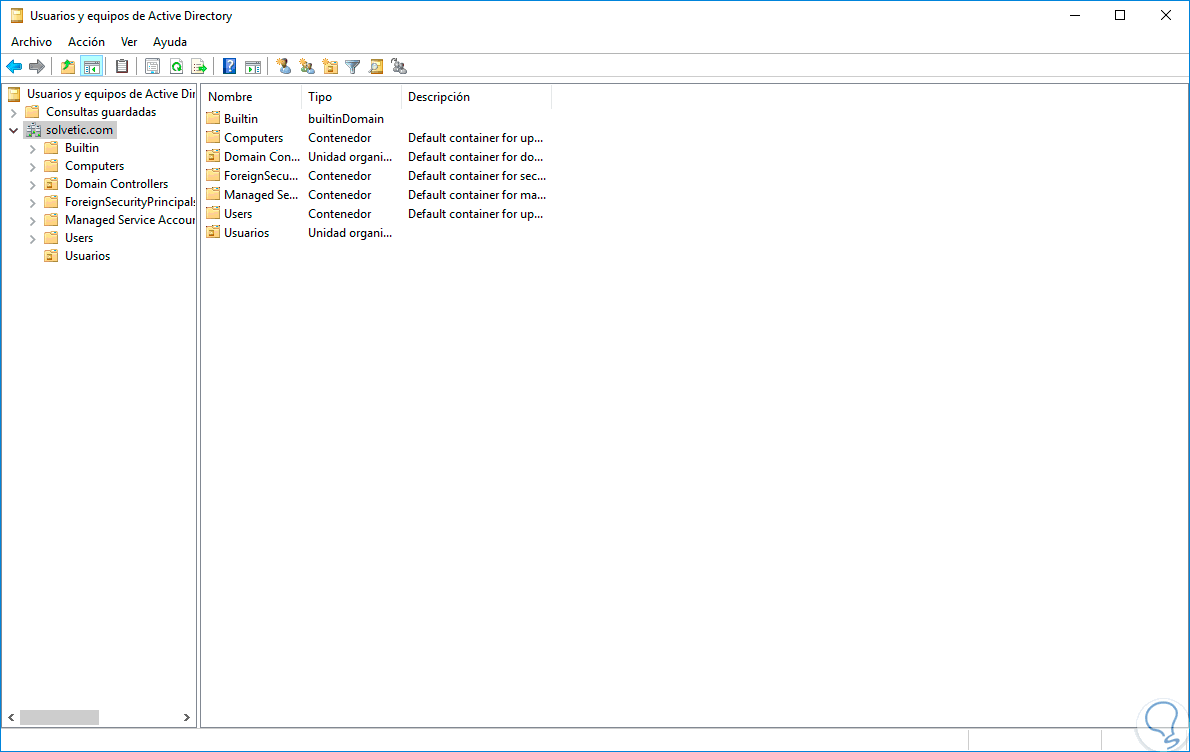
Task: Select the ForeignSecu... row in the list
Action: (376, 175)
